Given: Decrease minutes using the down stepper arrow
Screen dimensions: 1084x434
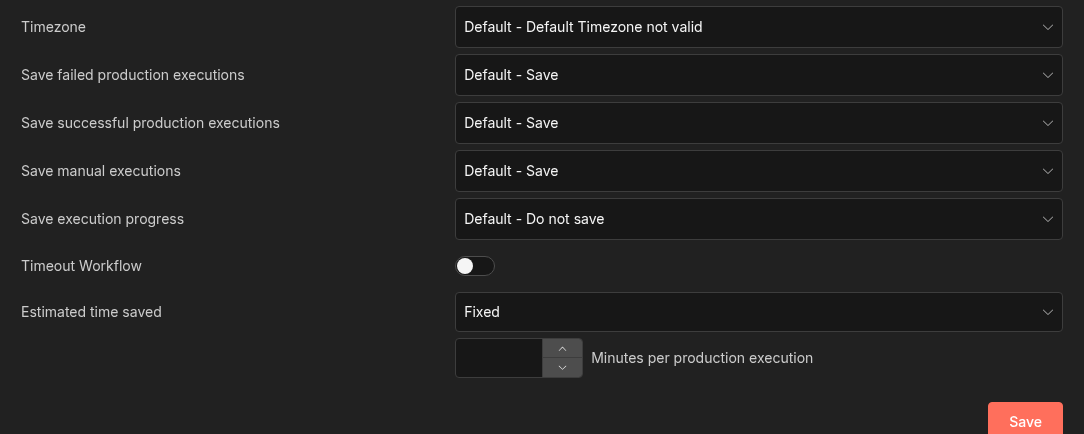Looking at the screenshot, I should coord(562,368).
